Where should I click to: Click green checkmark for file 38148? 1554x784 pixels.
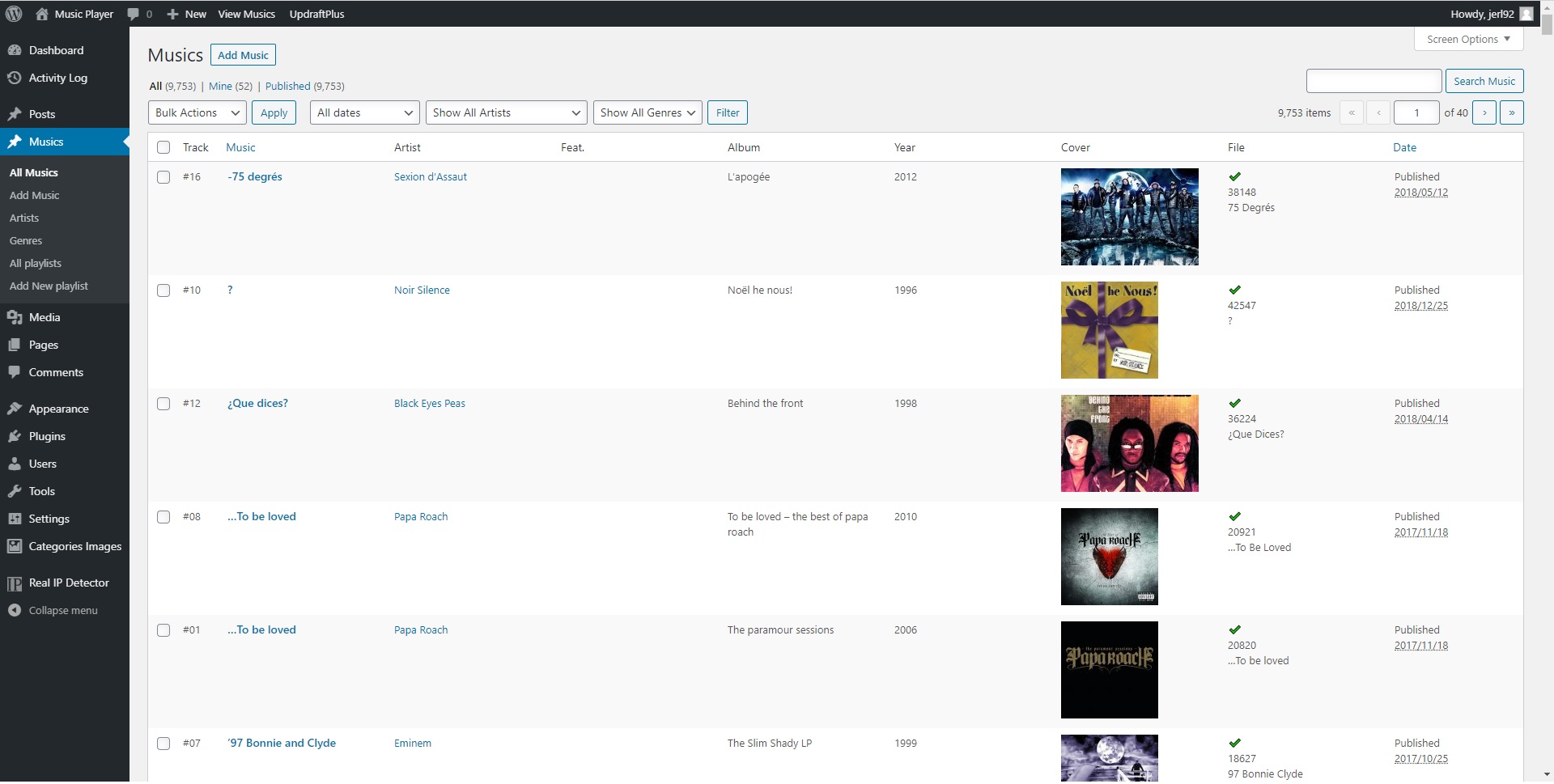[x=1235, y=176]
